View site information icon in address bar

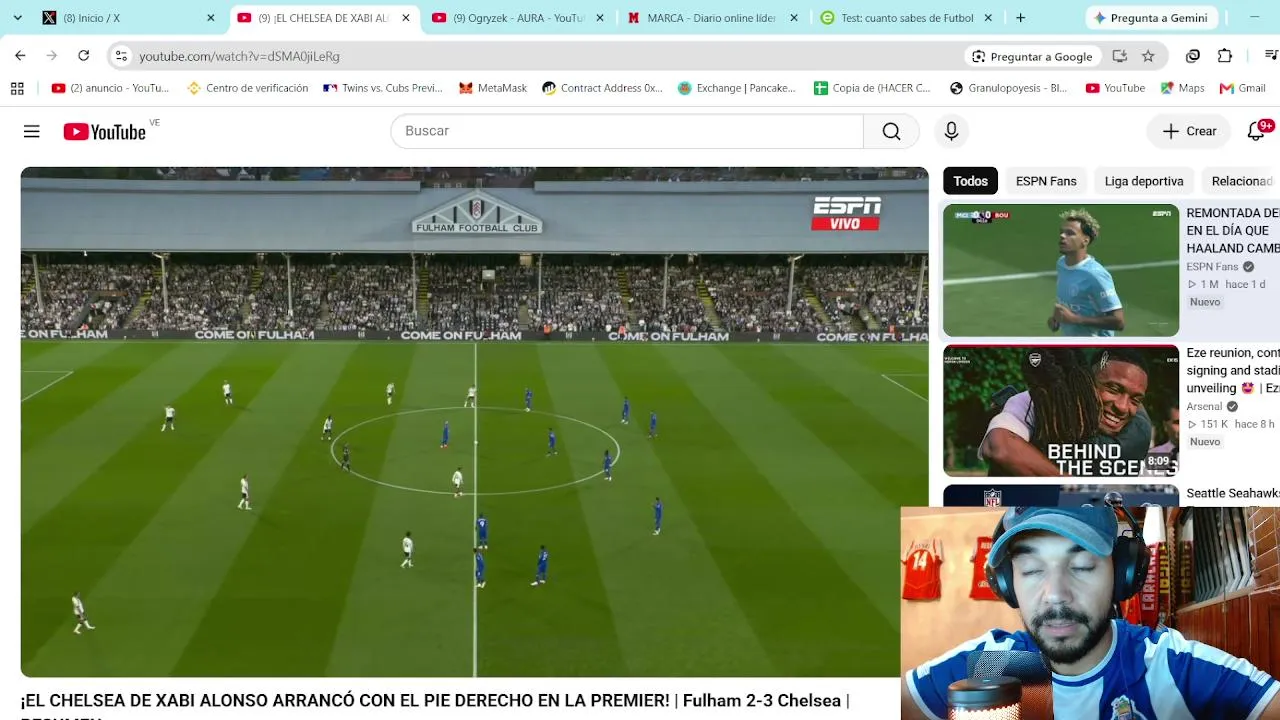coord(121,56)
